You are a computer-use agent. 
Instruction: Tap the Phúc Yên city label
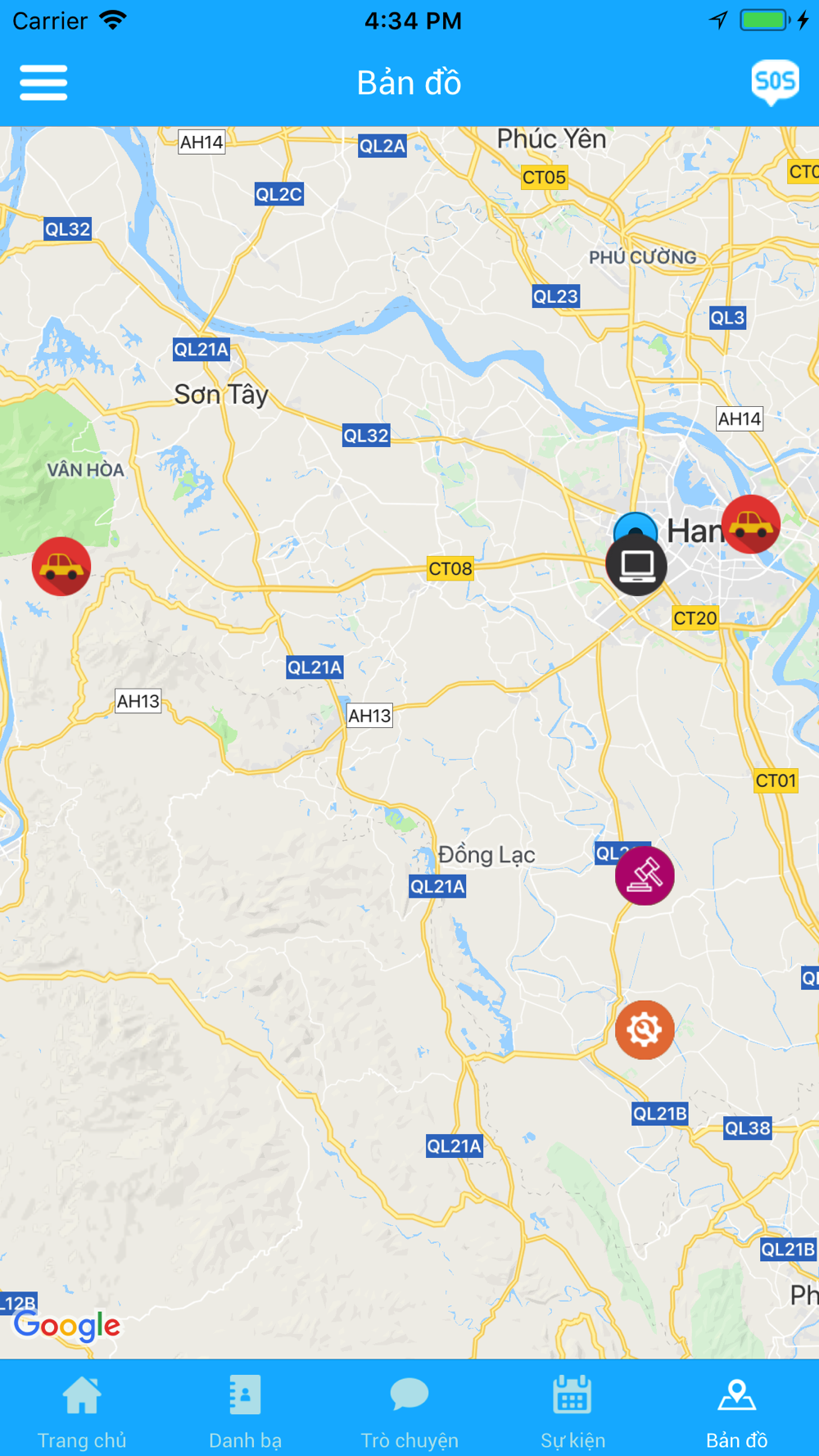551,138
